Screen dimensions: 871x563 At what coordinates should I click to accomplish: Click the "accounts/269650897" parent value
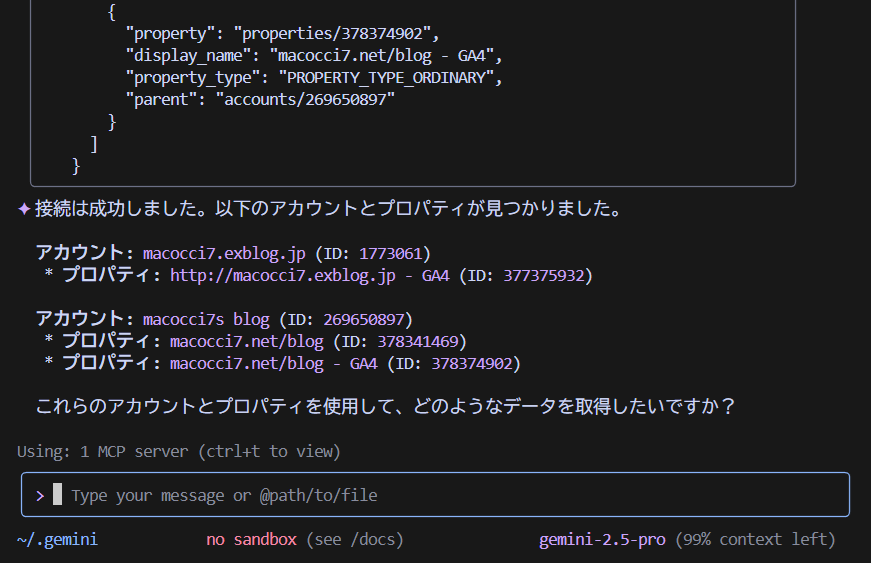(x=305, y=99)
